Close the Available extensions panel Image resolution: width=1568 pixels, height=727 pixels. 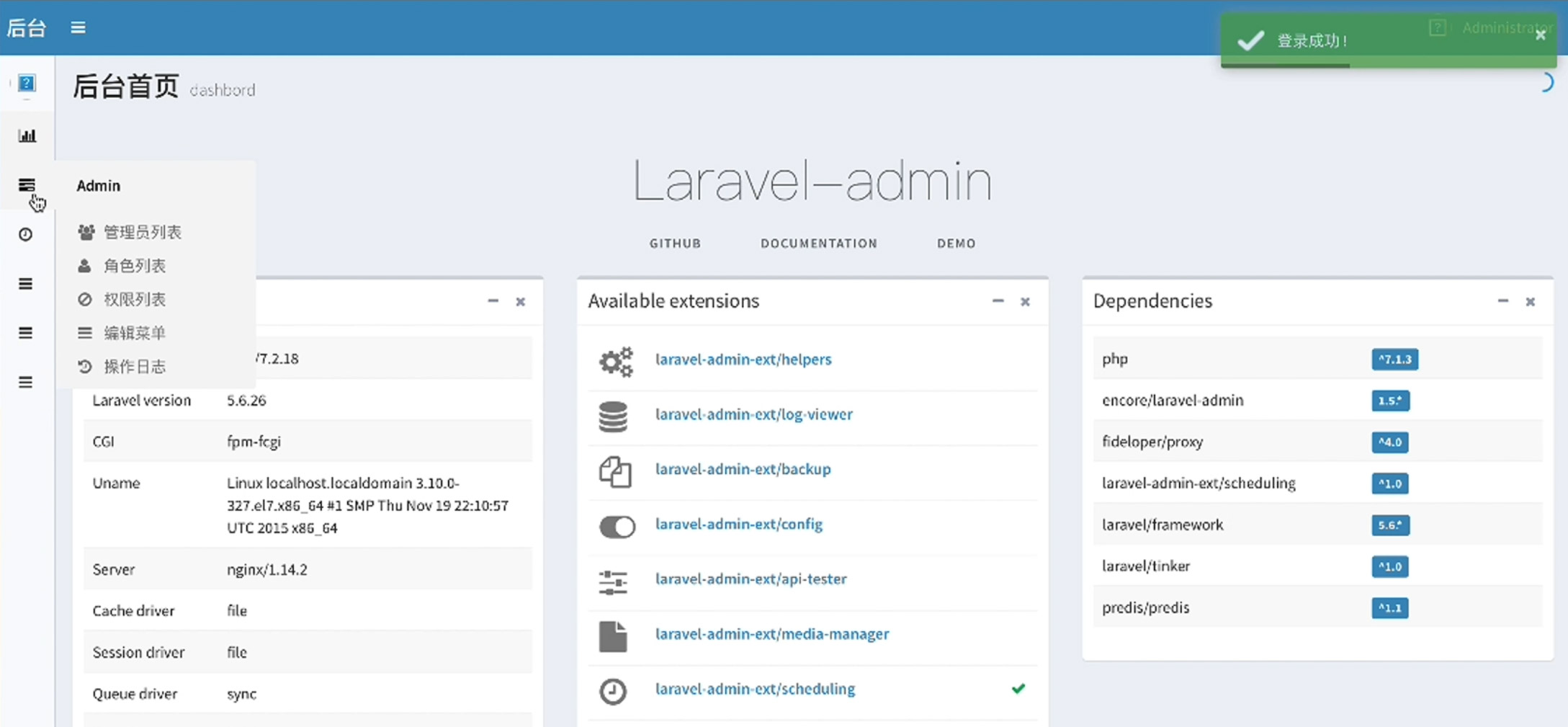tap(1025, 302)
